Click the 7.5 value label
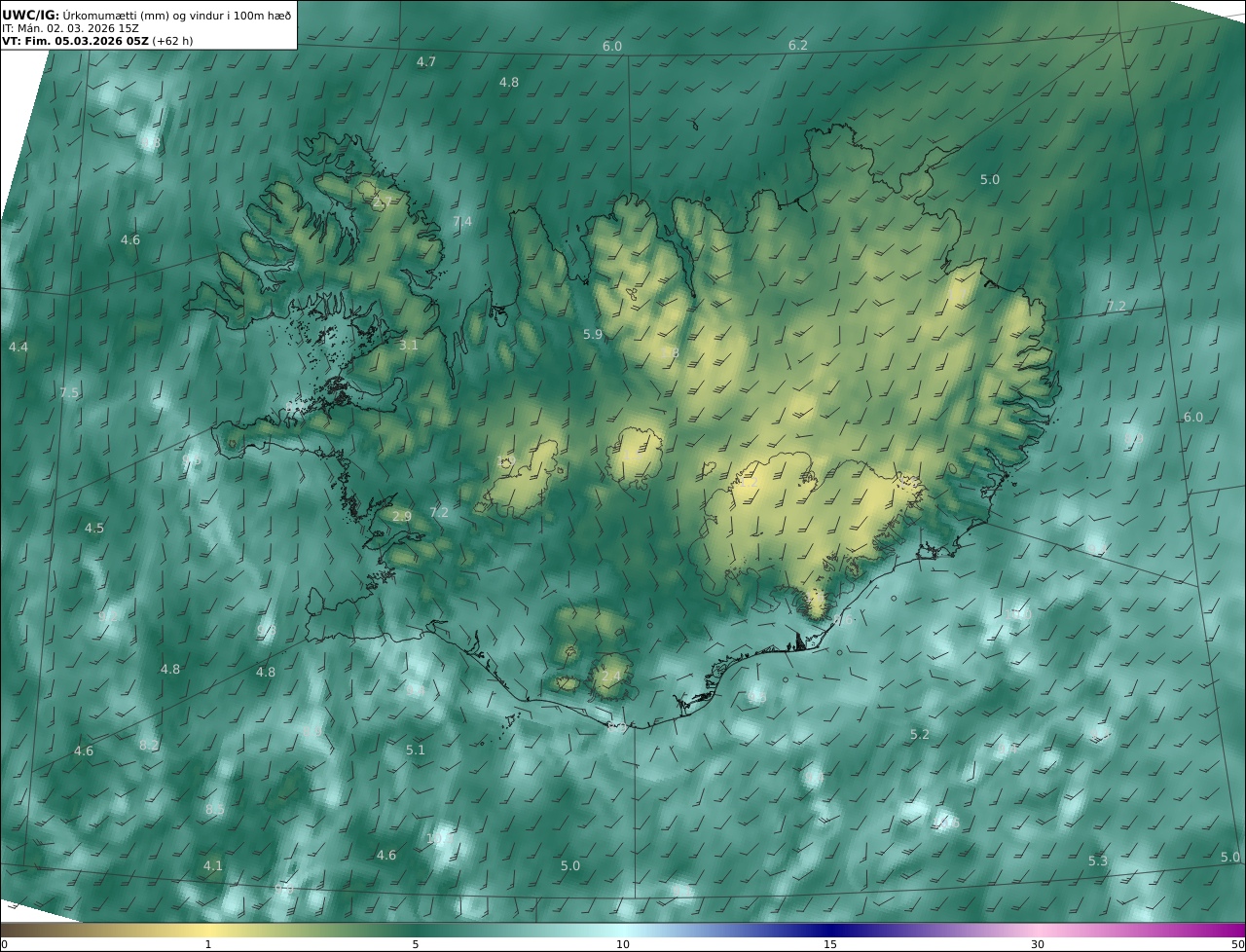Viewport: 1246px width, 952px height. coord(69,393)
